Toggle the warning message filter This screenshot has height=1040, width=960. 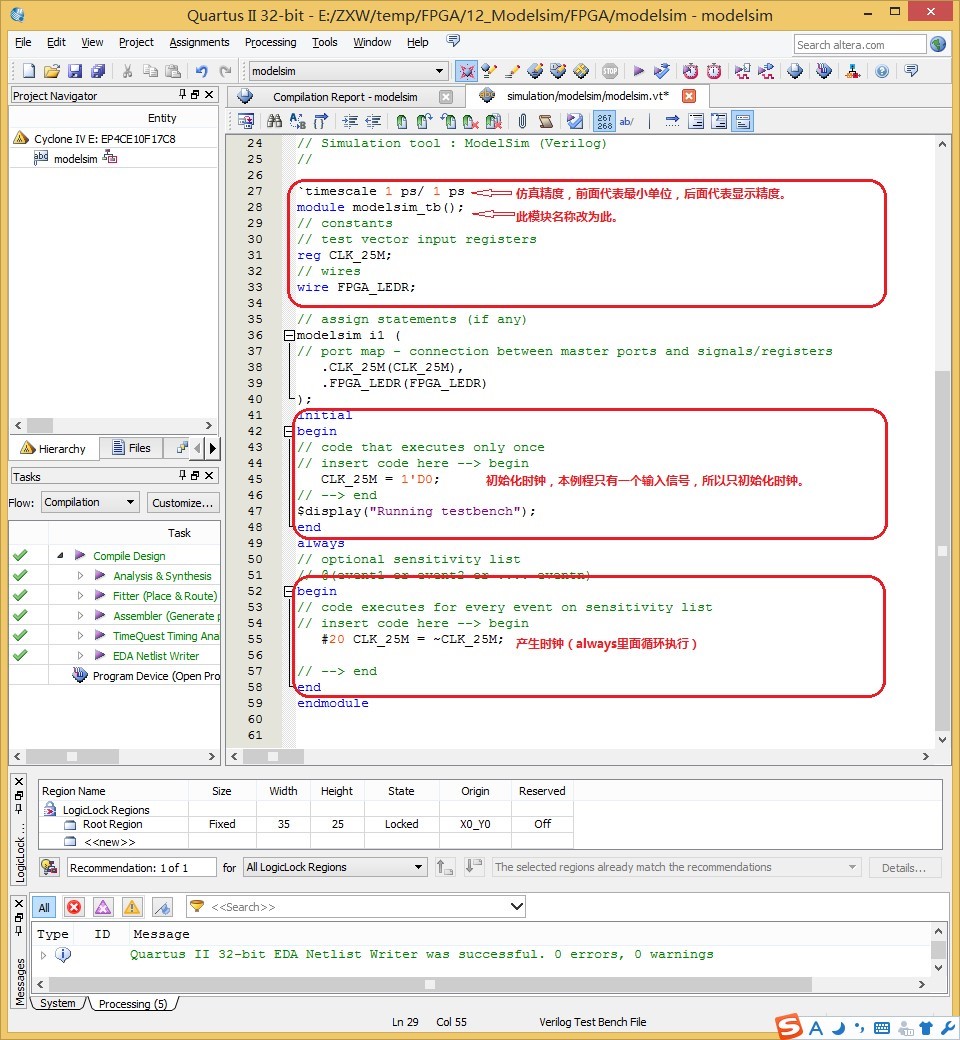tap(132, 907)
